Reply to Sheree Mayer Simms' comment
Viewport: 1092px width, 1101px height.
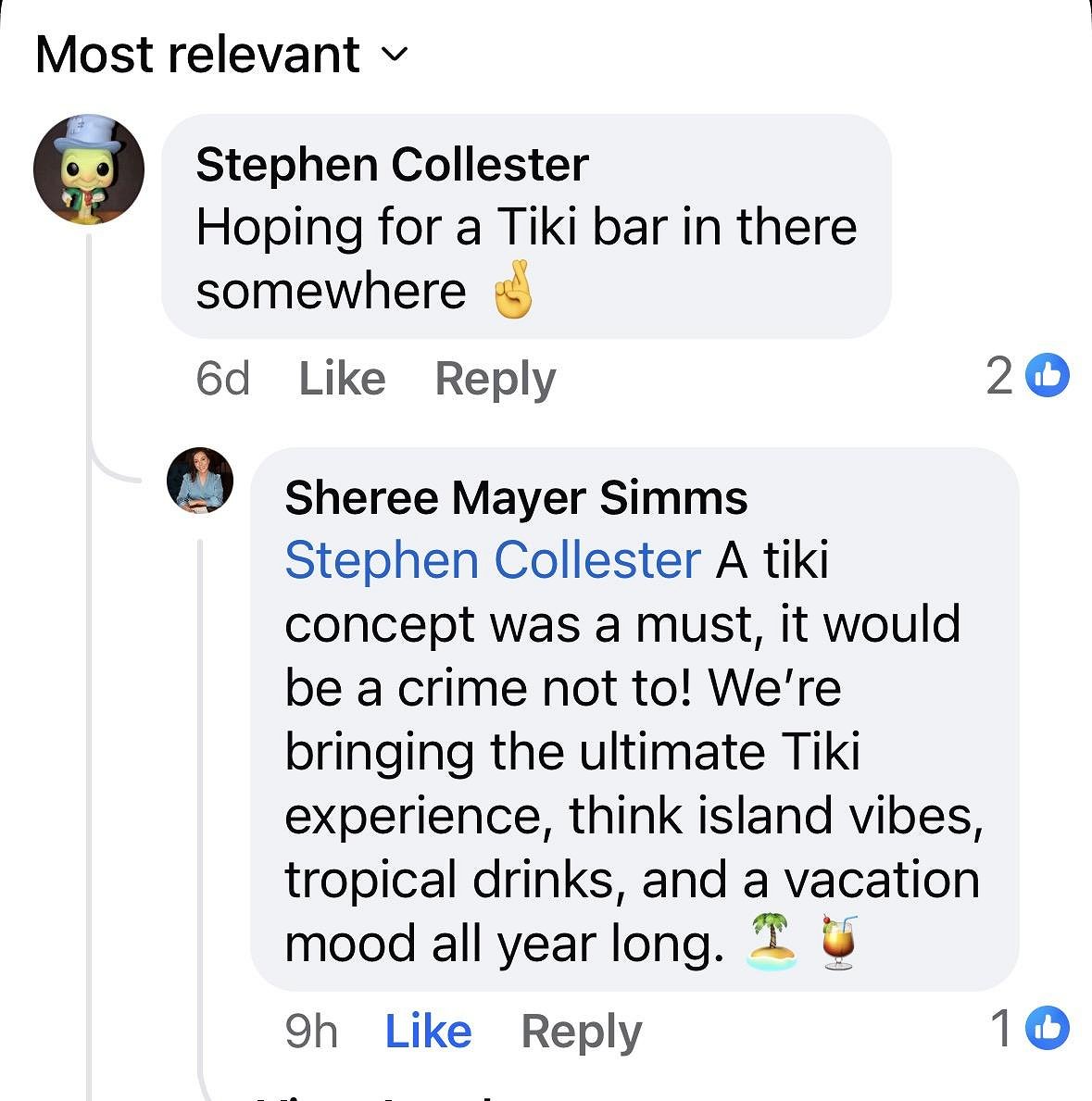tap(582, 1031)
